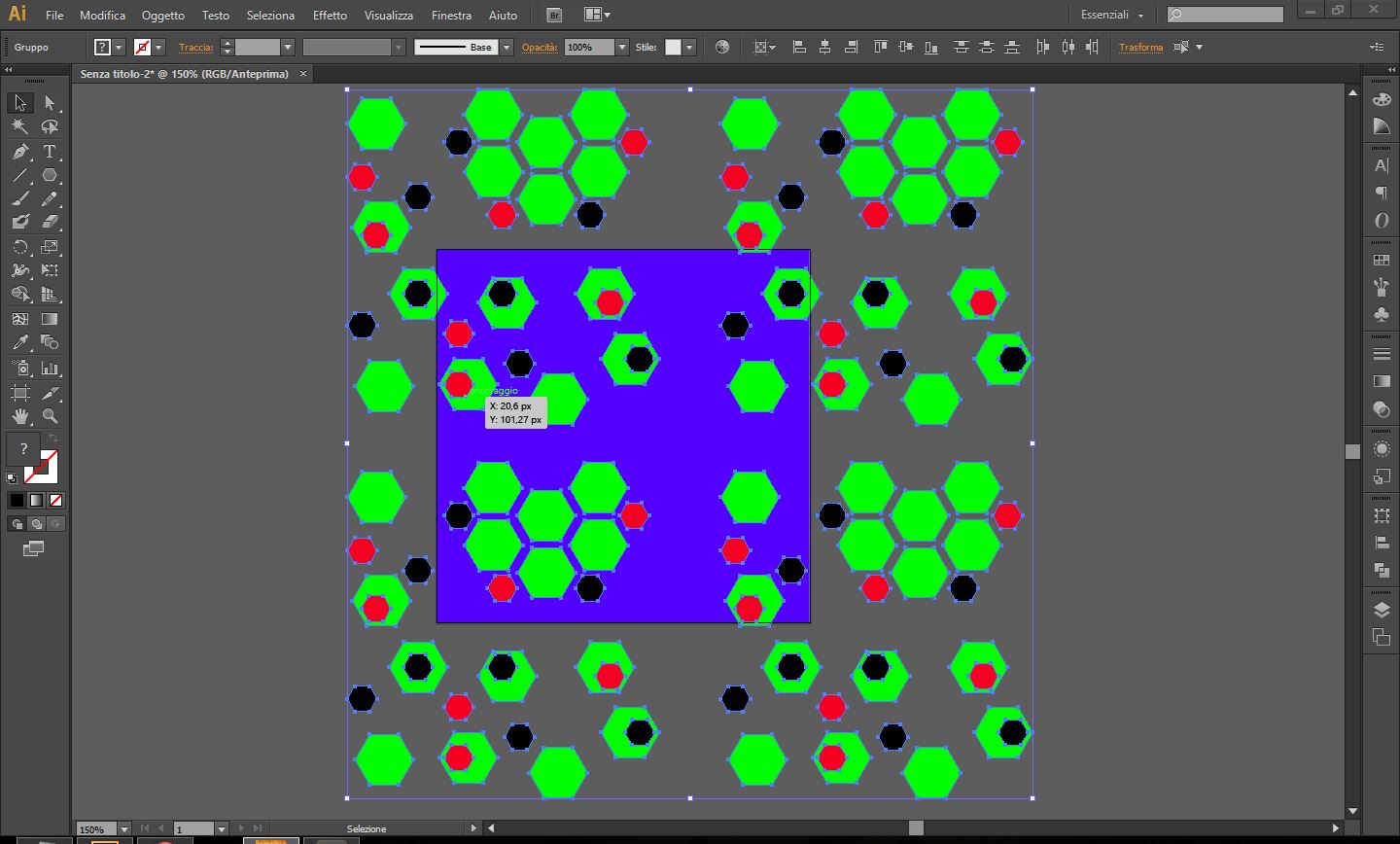Activate the Scale tool
The height and width of the screenshot is (844, 1400).
point(50,247)
